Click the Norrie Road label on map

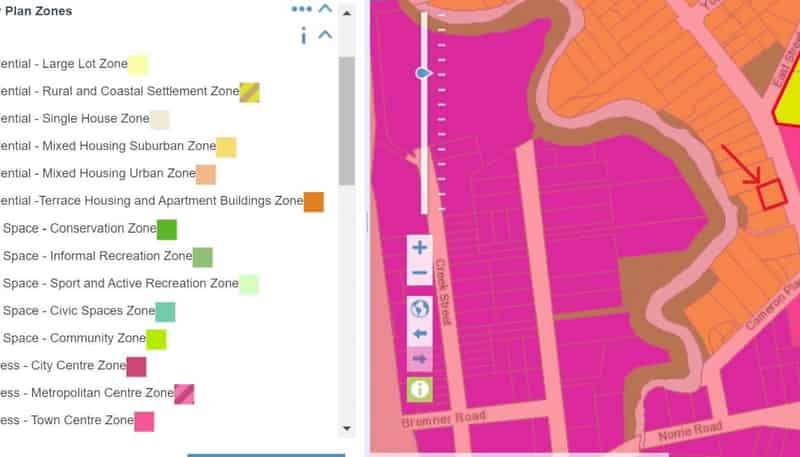point(690,431)
